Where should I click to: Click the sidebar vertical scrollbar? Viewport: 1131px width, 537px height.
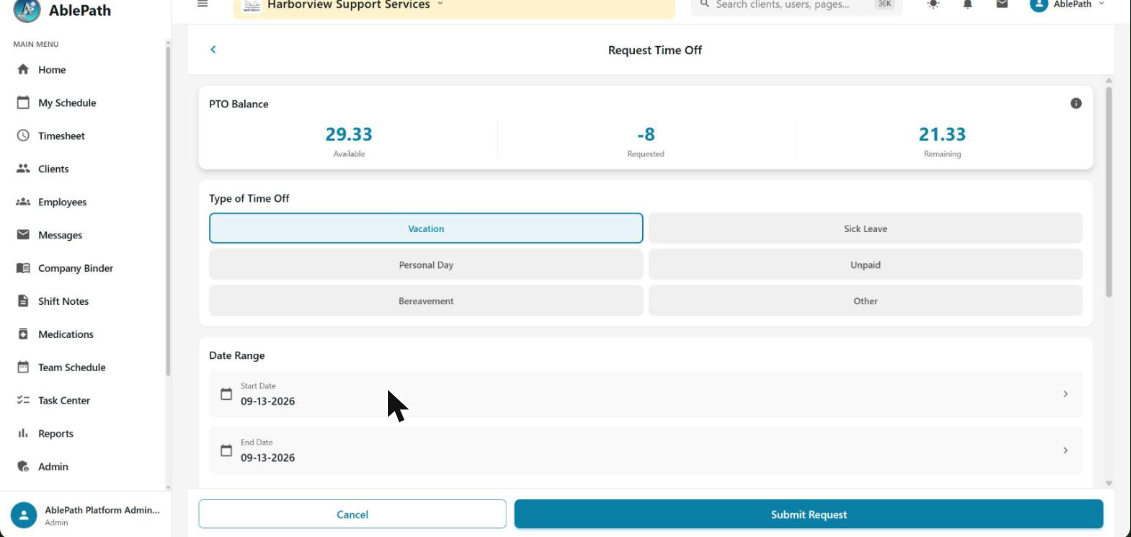click(x=168, y=210)
